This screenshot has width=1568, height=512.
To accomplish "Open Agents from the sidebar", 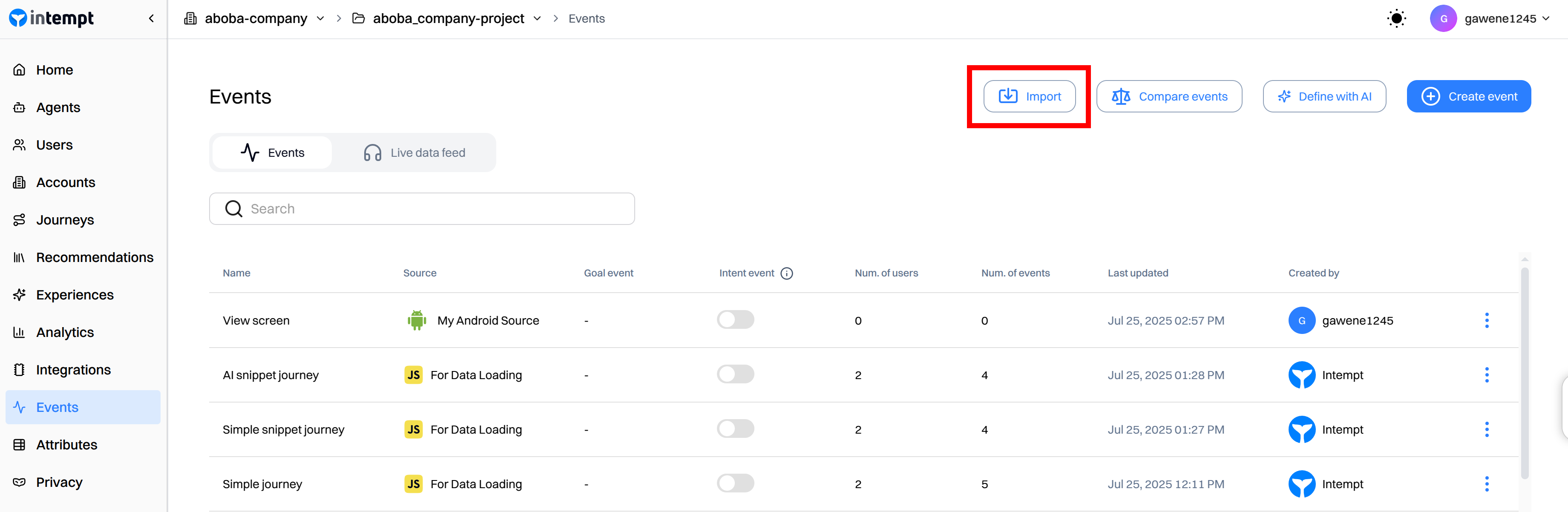I will (x=58, y=108).
